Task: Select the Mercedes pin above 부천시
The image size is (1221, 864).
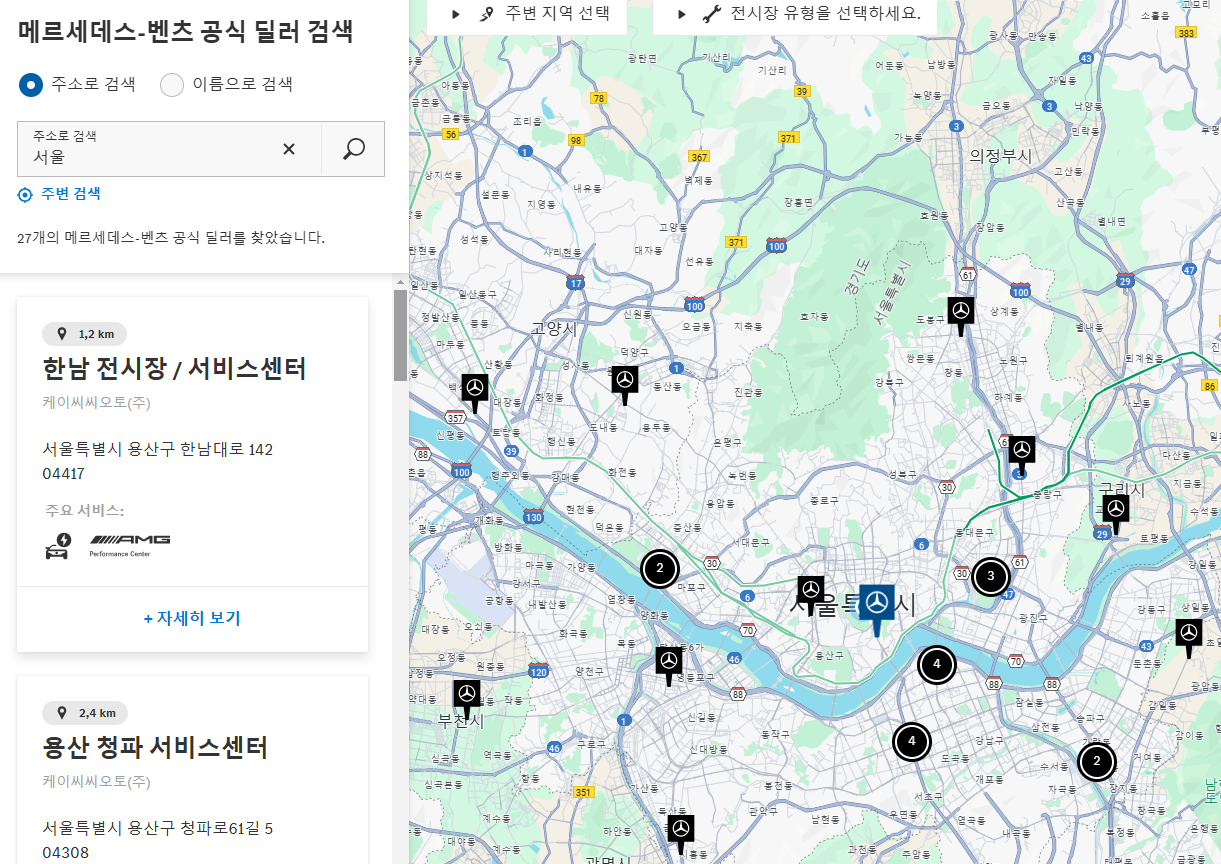Action: click(x=467, y=697)
